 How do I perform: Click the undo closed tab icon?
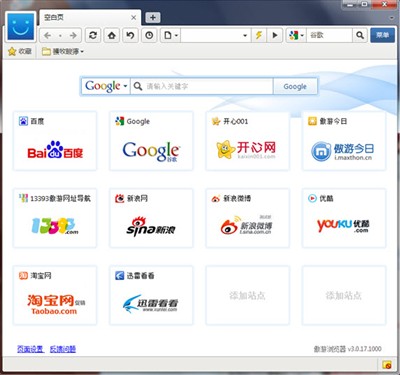130,35
